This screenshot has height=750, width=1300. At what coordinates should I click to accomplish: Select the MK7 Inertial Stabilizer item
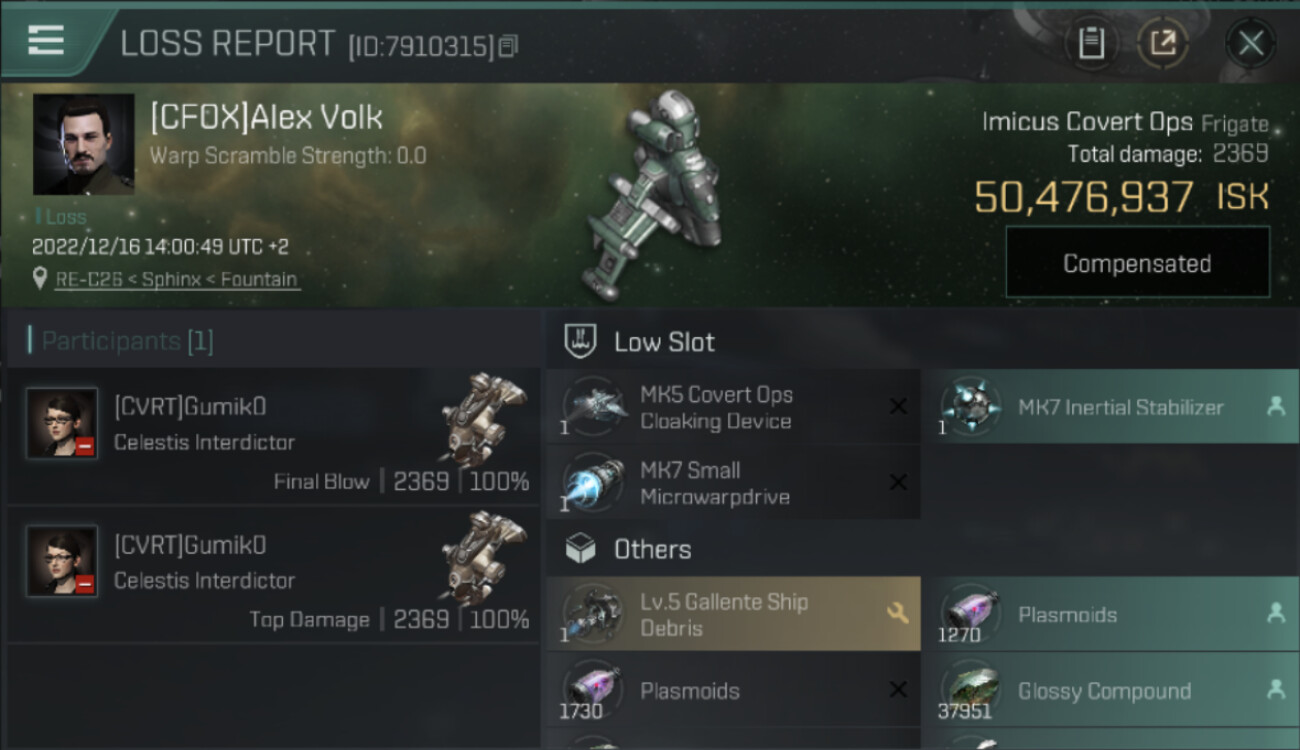pos(1110,407)
